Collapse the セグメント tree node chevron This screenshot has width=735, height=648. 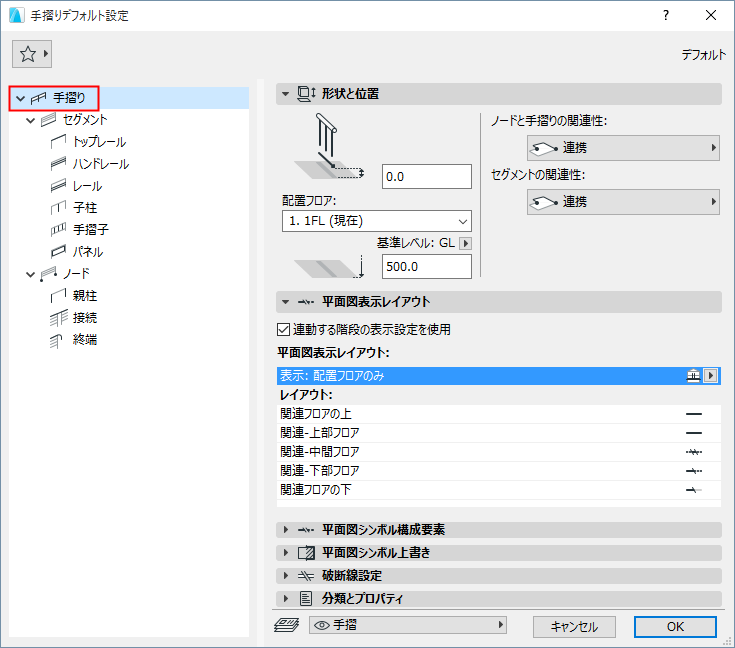(x=30, y=121)
